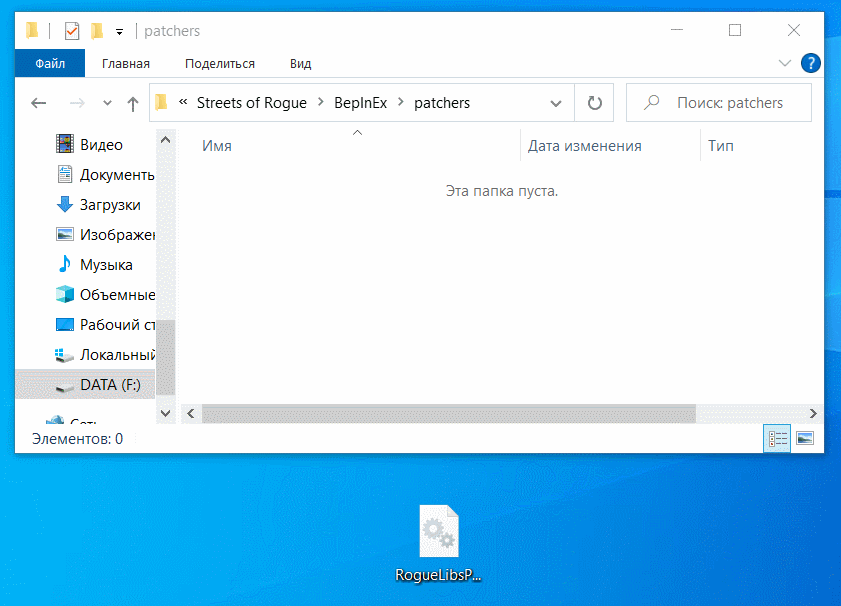Select DATA (F:) drive in the navigation pane
The height and width of the screenshot is (606, 841).
pyautogui.click(x=86, y=385)
